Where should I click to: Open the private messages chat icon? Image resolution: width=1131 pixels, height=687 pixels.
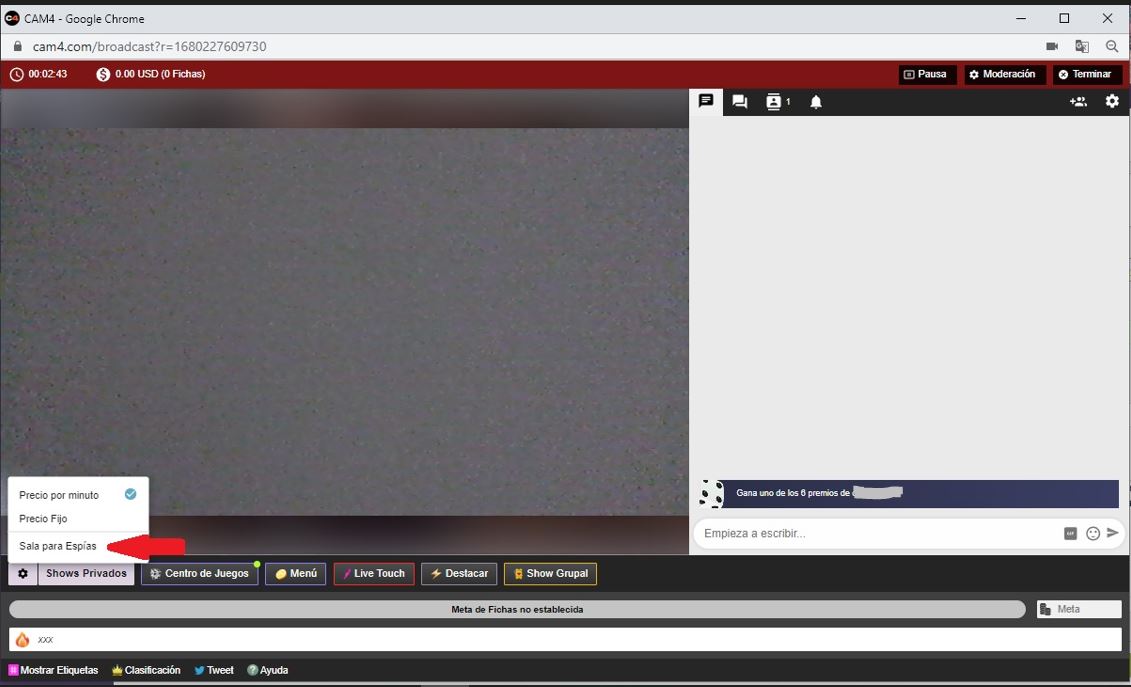pyautogui.click(x=740, y=101)
